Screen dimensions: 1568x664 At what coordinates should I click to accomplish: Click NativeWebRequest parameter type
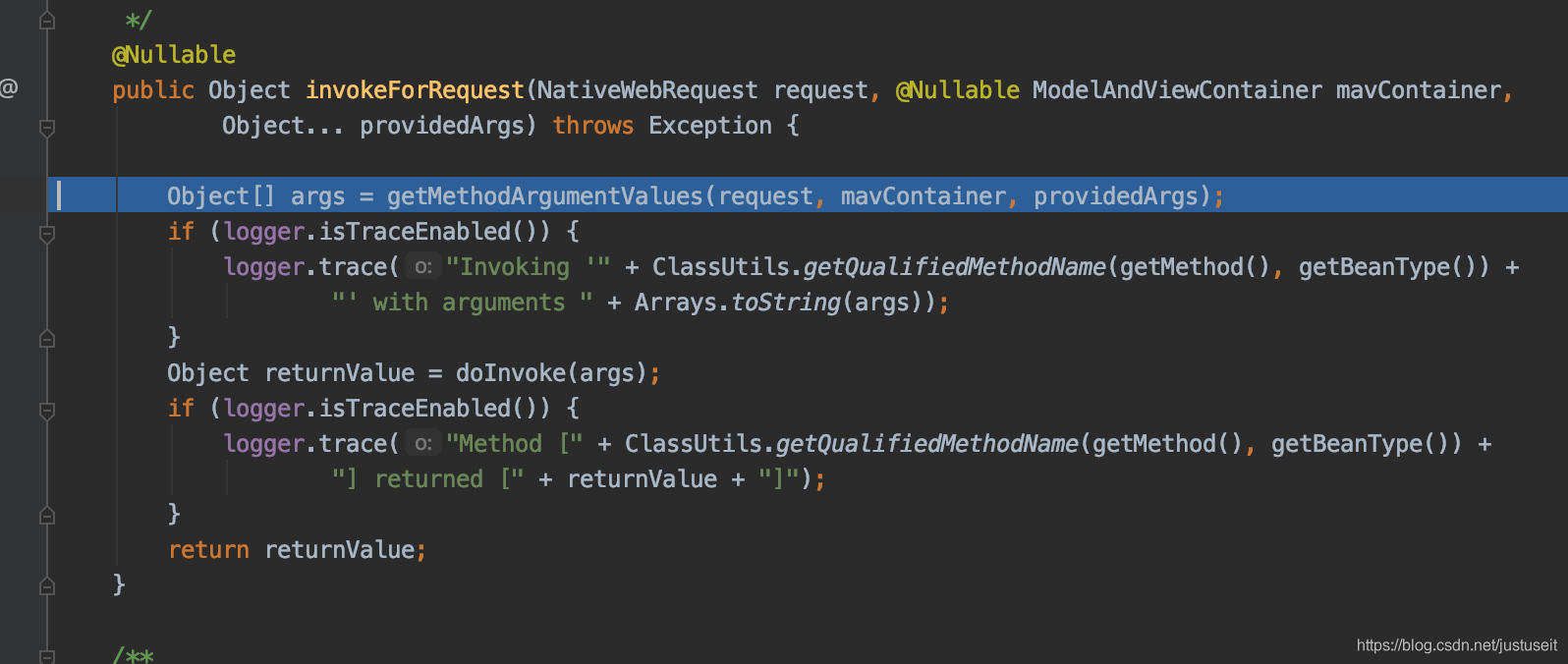tap(647, 90)
